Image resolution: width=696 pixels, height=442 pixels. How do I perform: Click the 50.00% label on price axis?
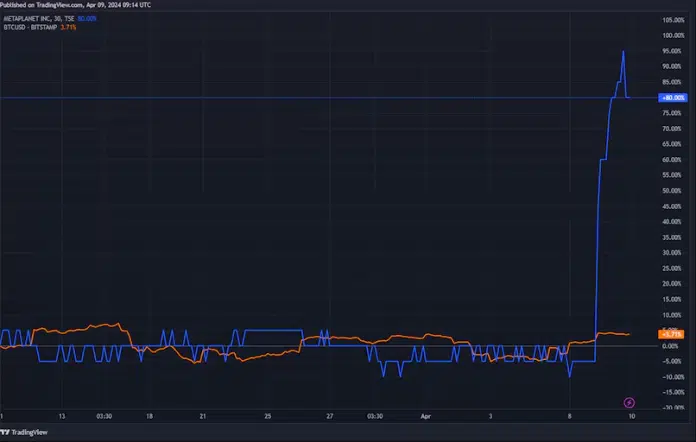[x=672, y=190]
